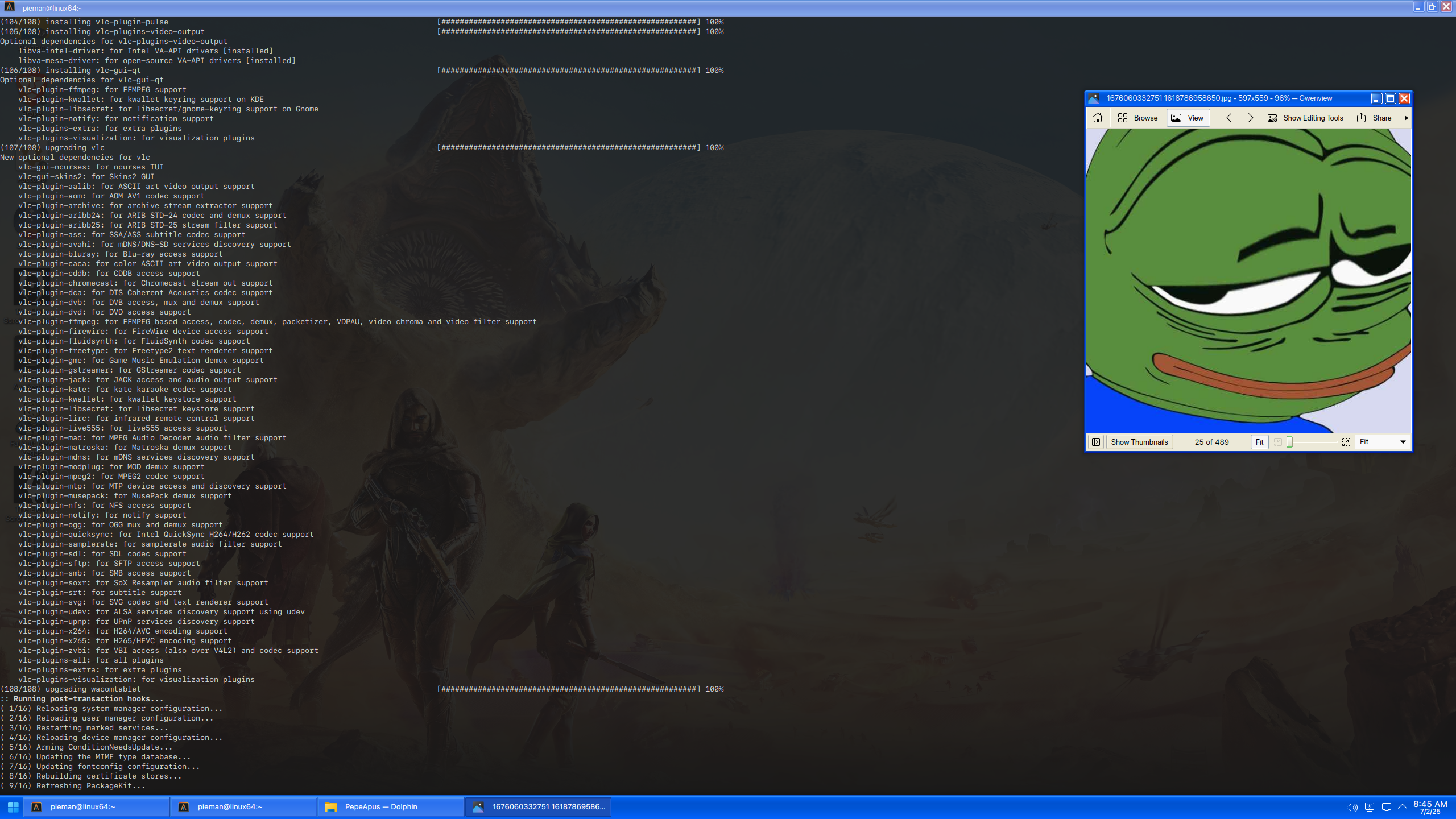
Task: Open the Share menu in Gwenview
Action: 1374,118
